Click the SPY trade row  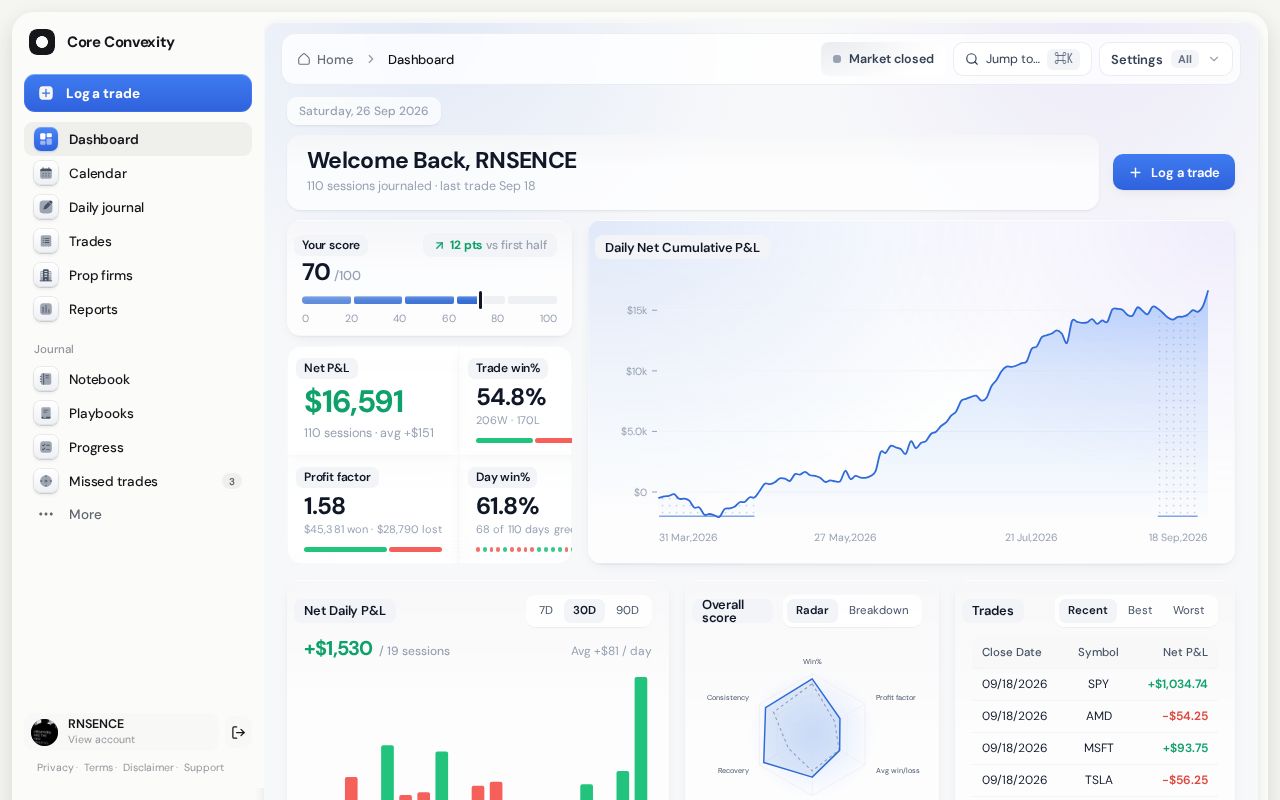click(x=1095, y=684)
